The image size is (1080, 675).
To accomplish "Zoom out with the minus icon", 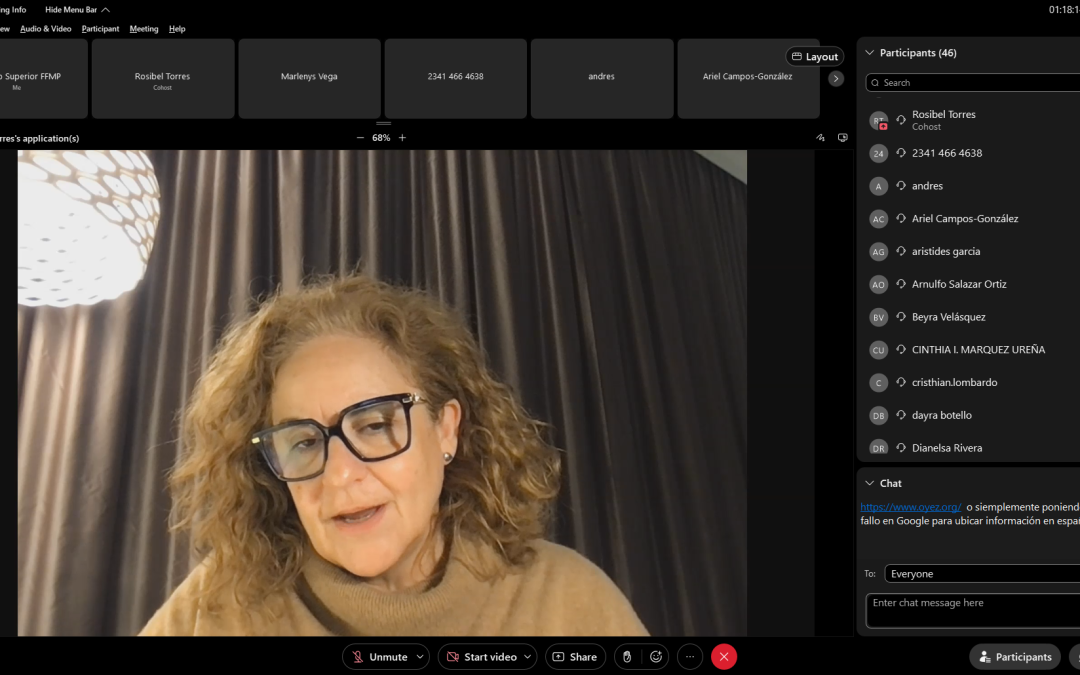I will tap(360, 138).
